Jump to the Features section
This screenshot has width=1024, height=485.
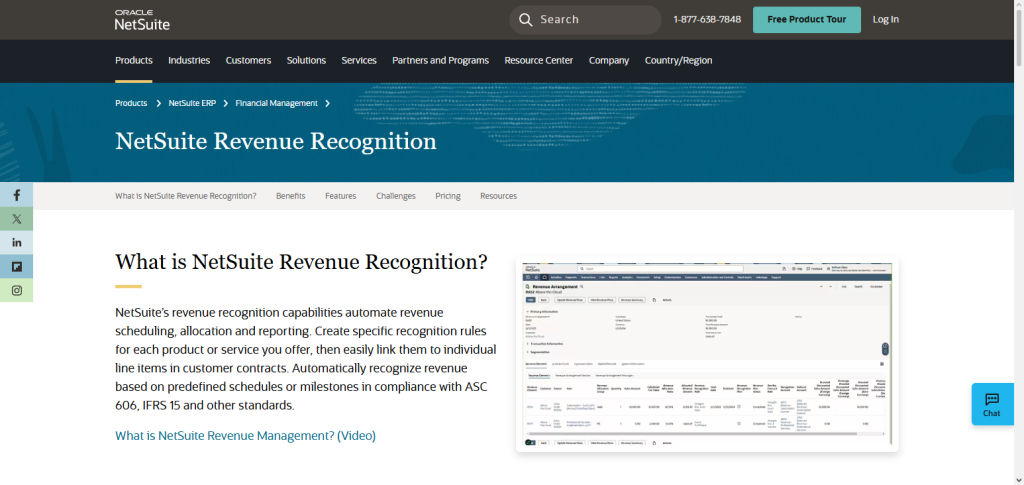click(341, 196)
